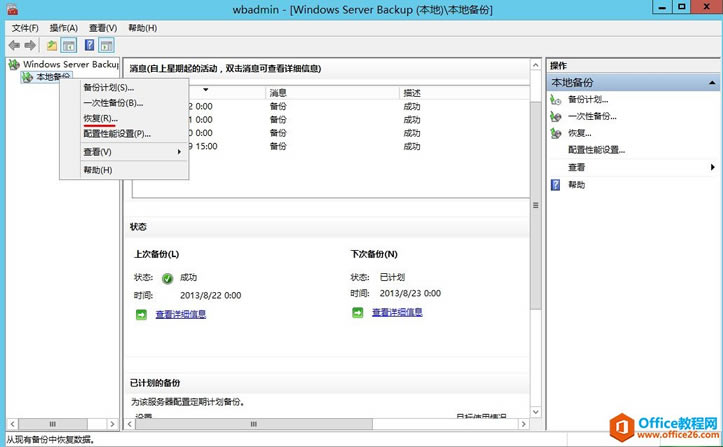Screen dimensions: 723x447
Task: Click the 2013/8/22 0:00 last backup time
Action: (x=211, y=296)
